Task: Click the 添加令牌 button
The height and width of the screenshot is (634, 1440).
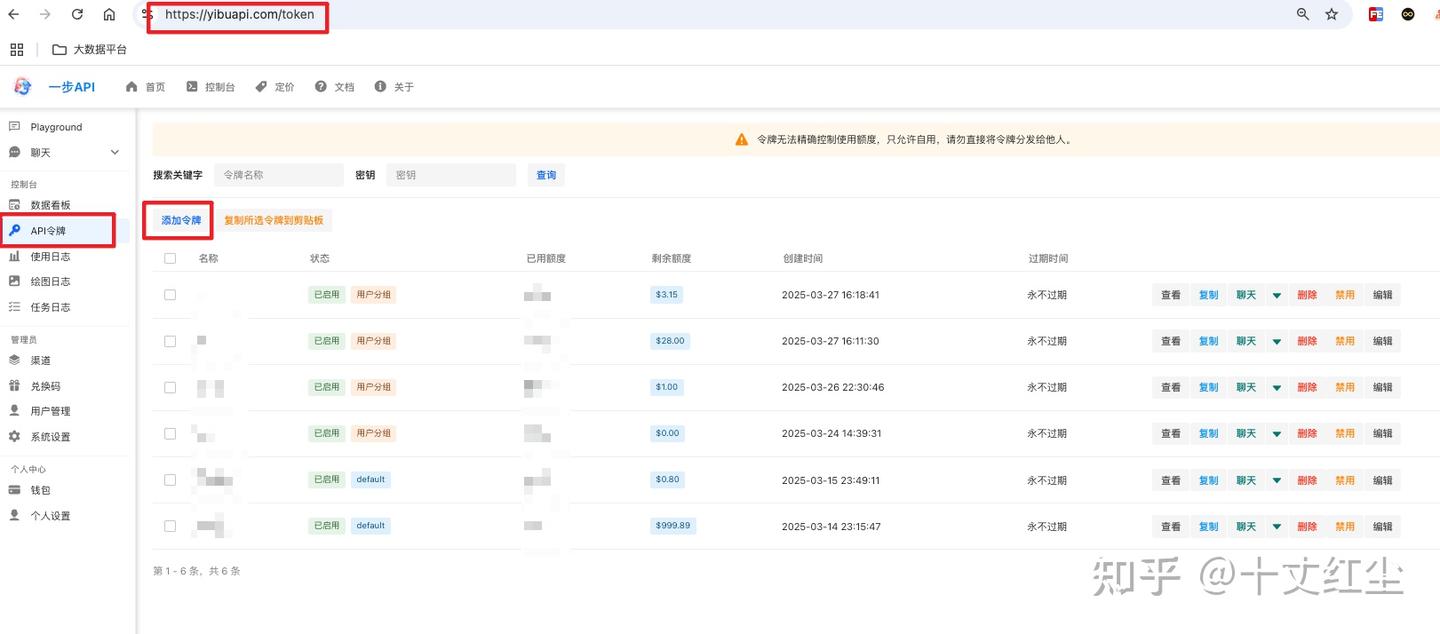Action: pos(177,220)
